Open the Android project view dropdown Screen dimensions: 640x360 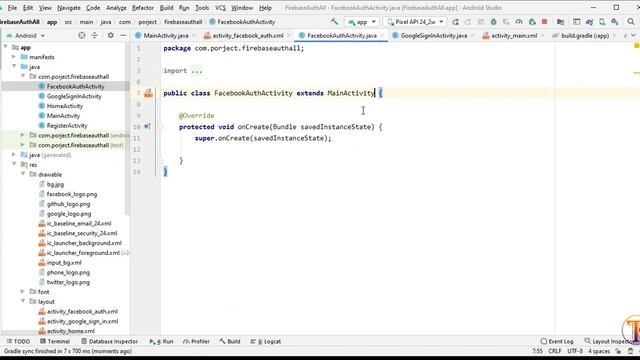click(25, 36)
